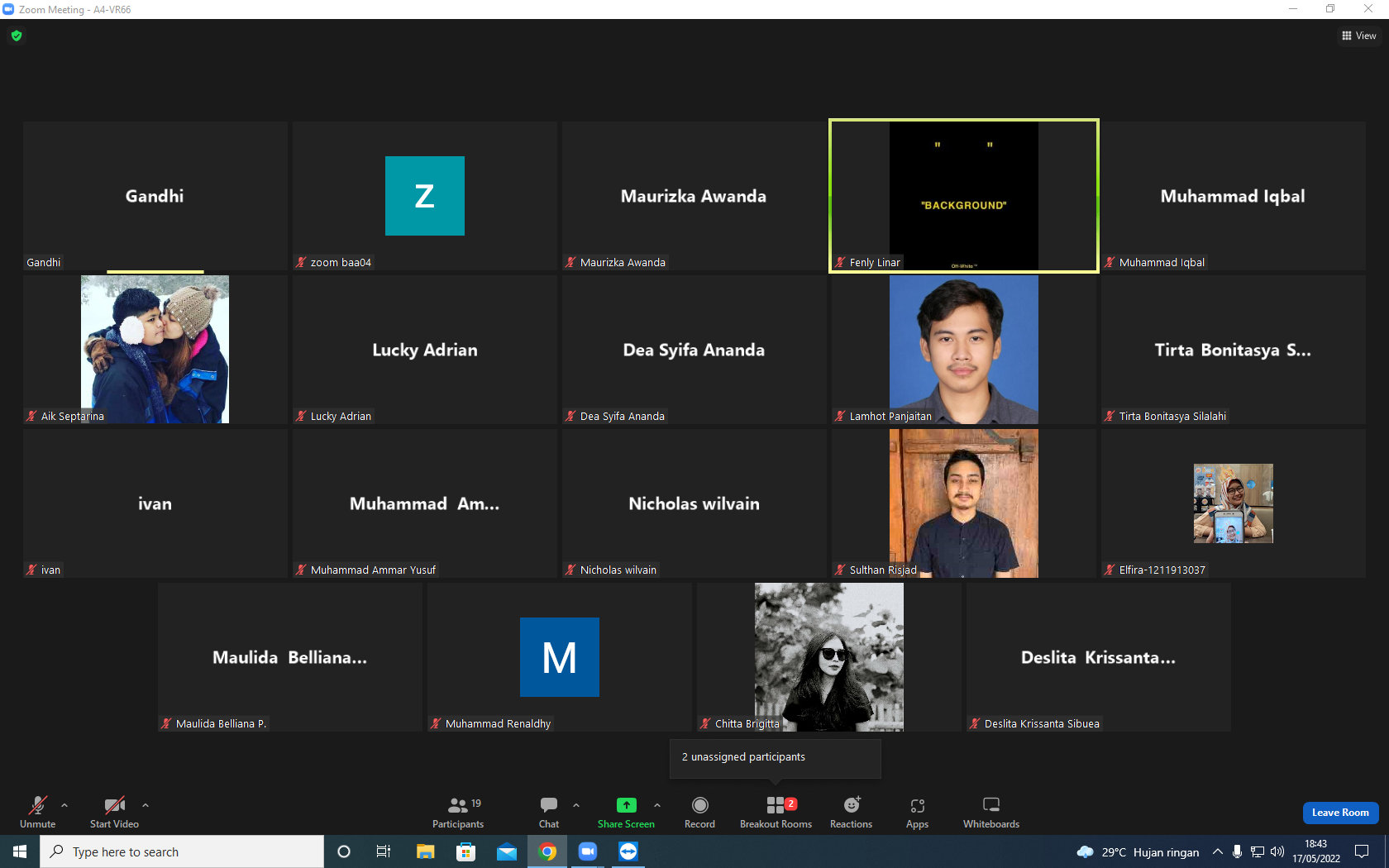
Task: Open Breakout Rooms
Action: pos(776,813)
